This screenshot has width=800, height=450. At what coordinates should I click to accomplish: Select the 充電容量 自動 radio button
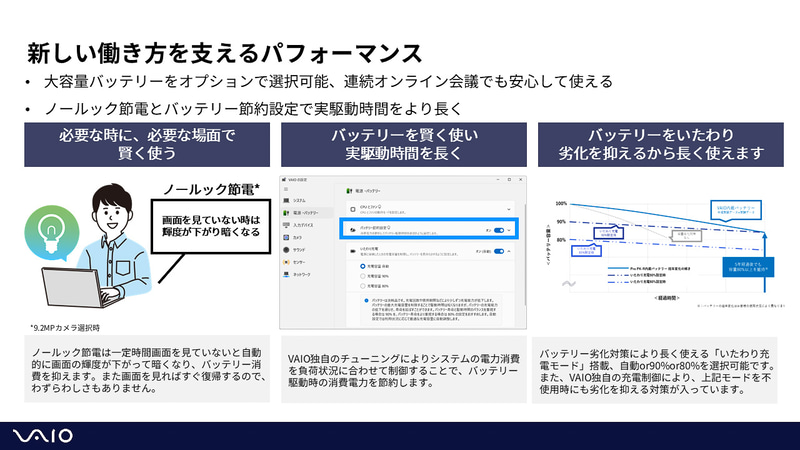click(x=363, y=266)
